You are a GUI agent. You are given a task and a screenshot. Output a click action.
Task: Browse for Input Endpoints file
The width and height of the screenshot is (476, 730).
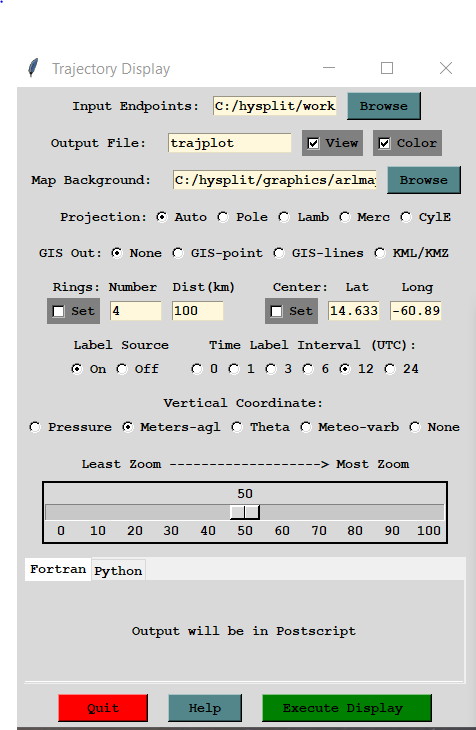tap(384, 106)
